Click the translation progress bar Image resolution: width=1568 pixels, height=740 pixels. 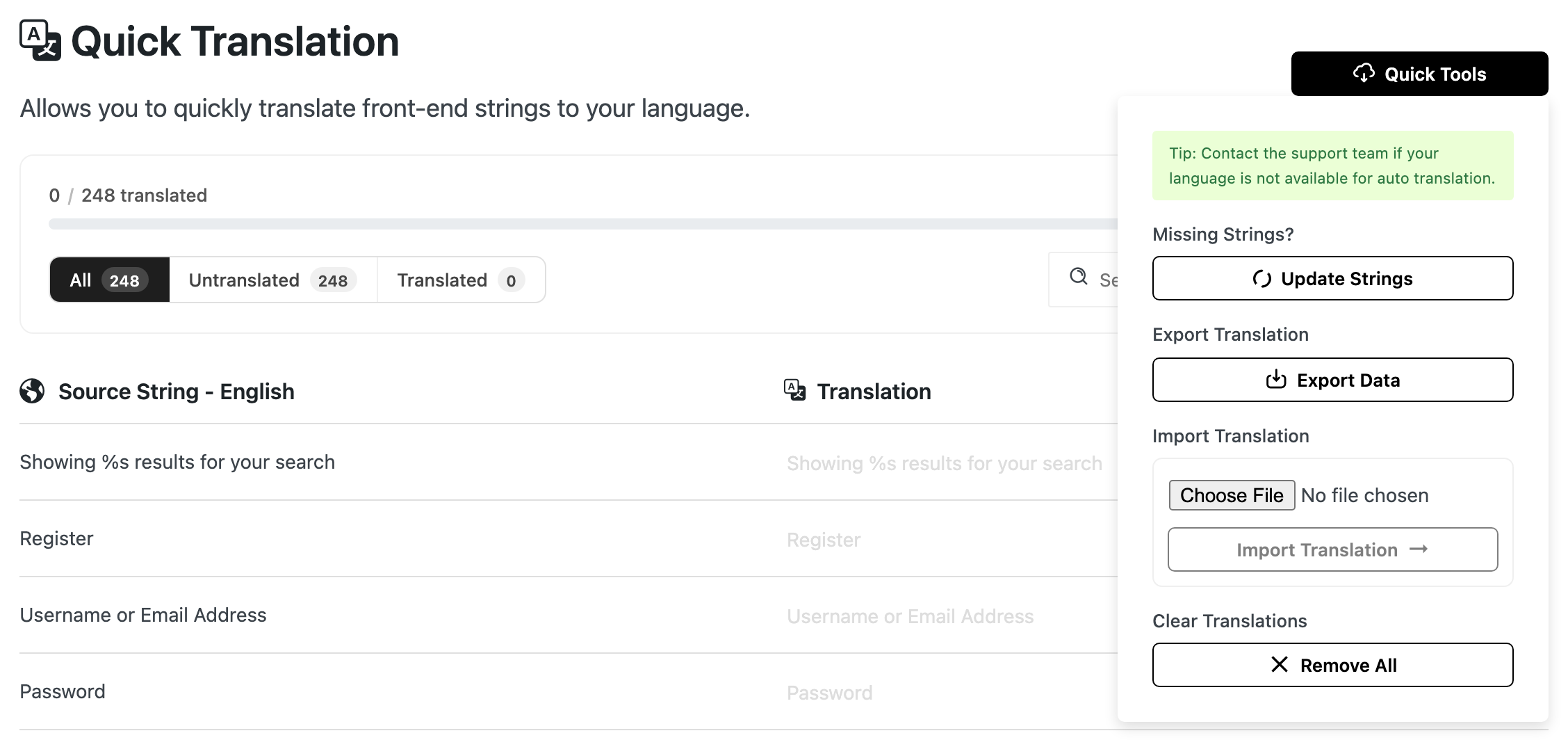click(x=583, y=224)
